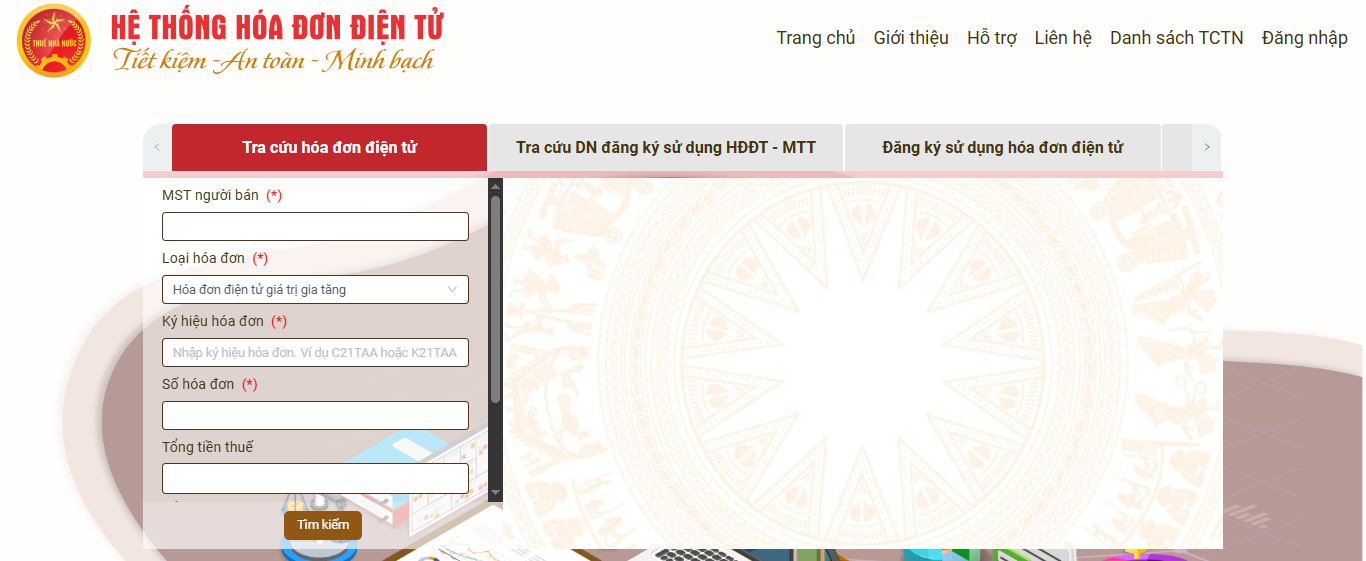Click the form's vertical scrollbar thumb
1366x561 pixels.
coord(495,300)
